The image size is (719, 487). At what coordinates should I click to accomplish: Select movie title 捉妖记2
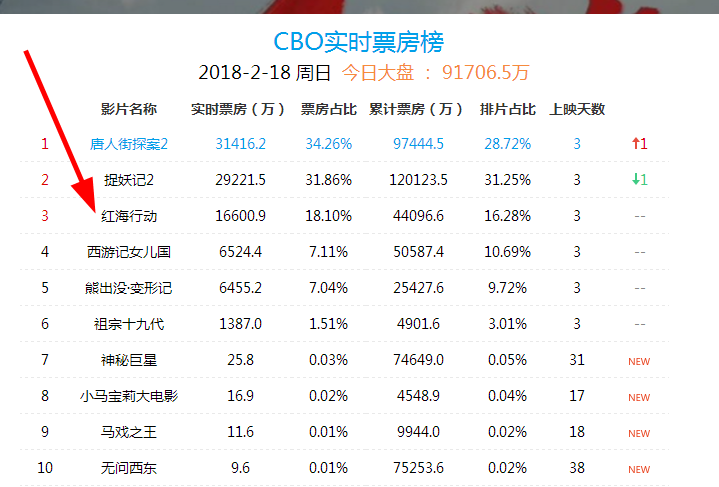[129, 180]
